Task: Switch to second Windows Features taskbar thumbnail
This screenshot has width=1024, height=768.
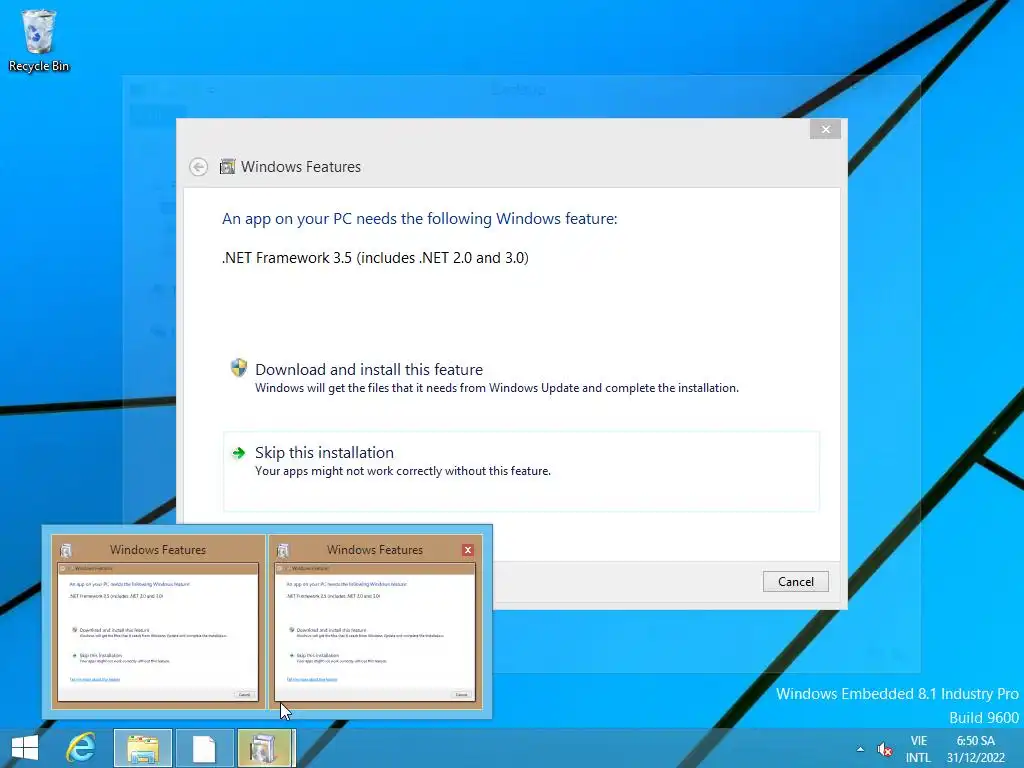Action: pyautogui.click(x=375, y=622)
